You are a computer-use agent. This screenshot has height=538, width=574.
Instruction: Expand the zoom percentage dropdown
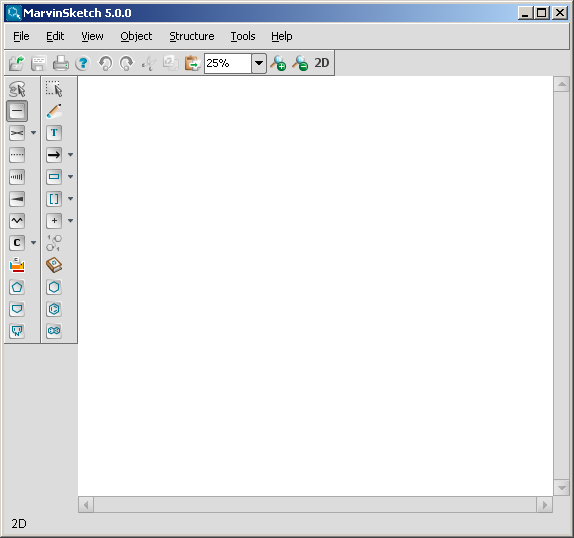click(259, 63)
